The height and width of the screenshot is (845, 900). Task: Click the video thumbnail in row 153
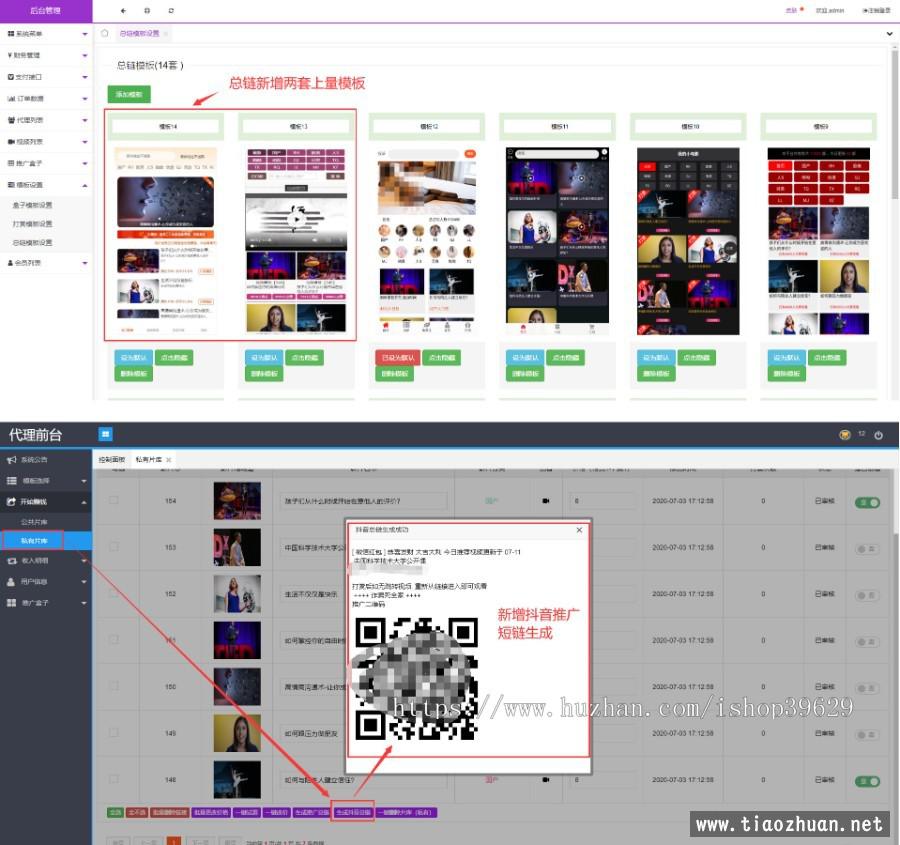click(237, 548)
